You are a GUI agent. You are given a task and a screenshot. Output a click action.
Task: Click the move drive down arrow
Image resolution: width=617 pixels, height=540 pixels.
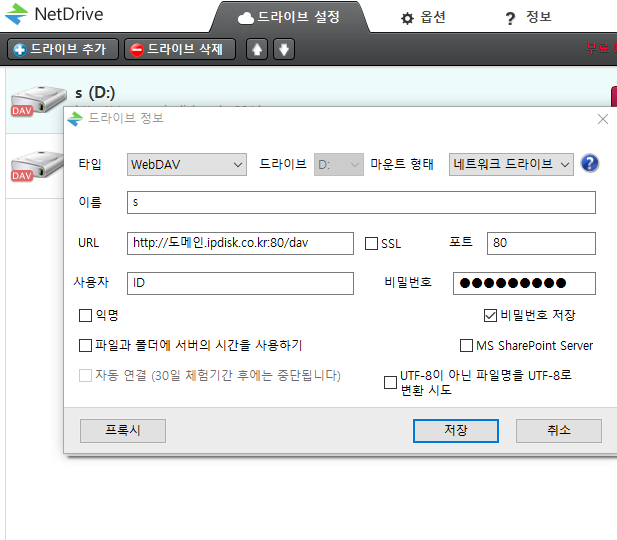click(284, 49)
